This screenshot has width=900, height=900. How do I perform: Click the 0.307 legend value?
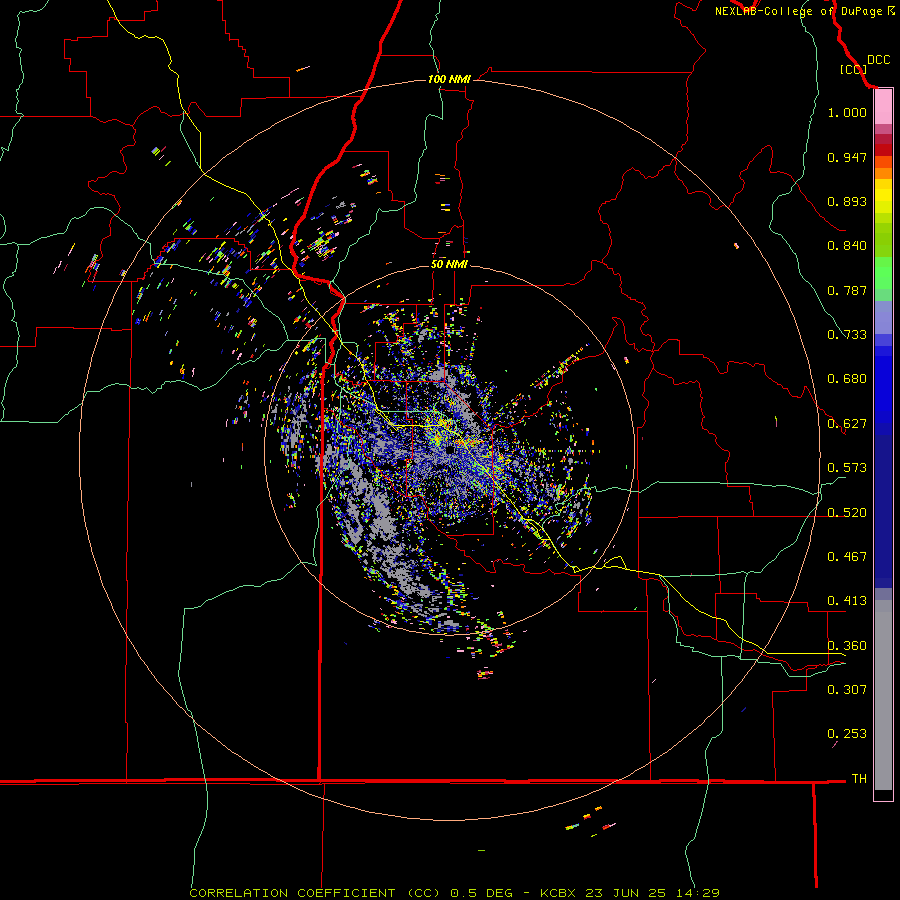pos(847,689)
